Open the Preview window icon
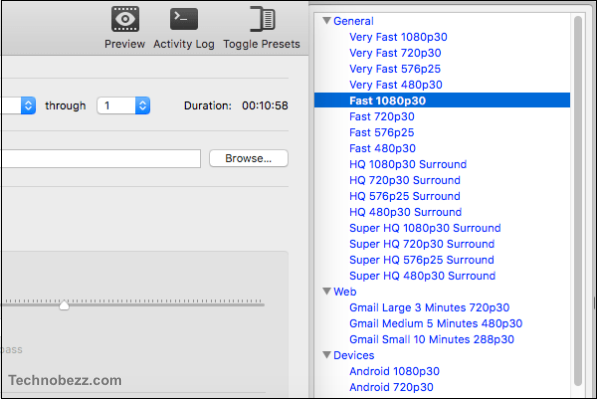Screen dimensions: 598x399 (x=125, y=19)
